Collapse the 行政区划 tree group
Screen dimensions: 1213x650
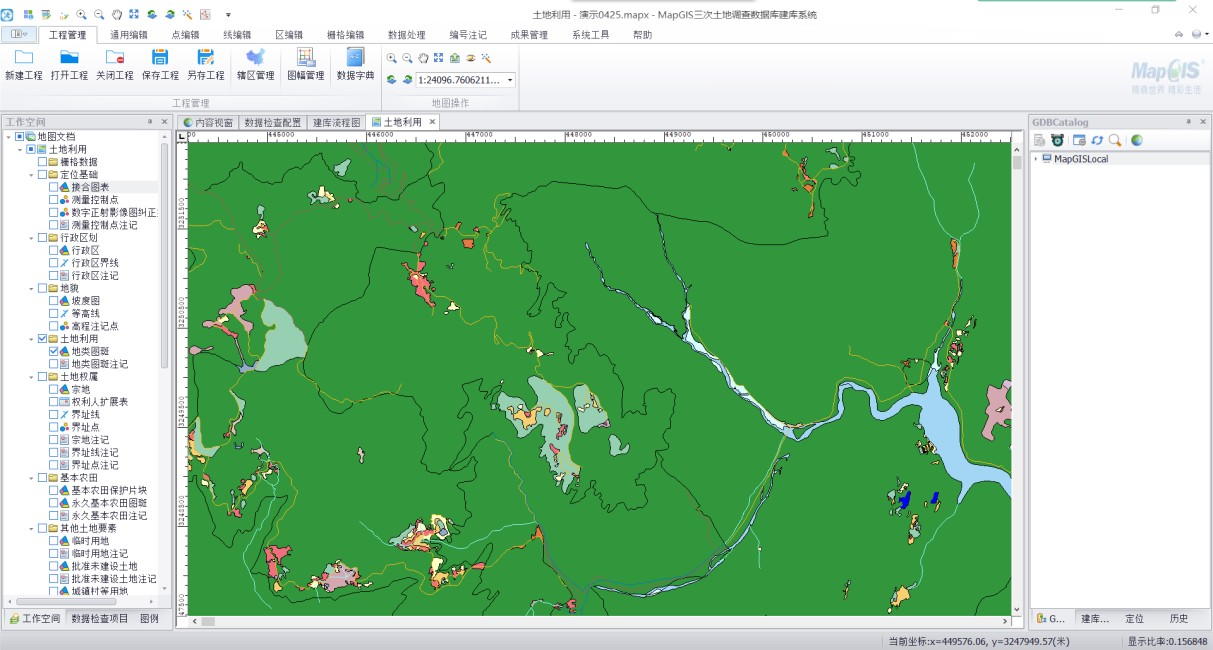(x=32, y=238)
